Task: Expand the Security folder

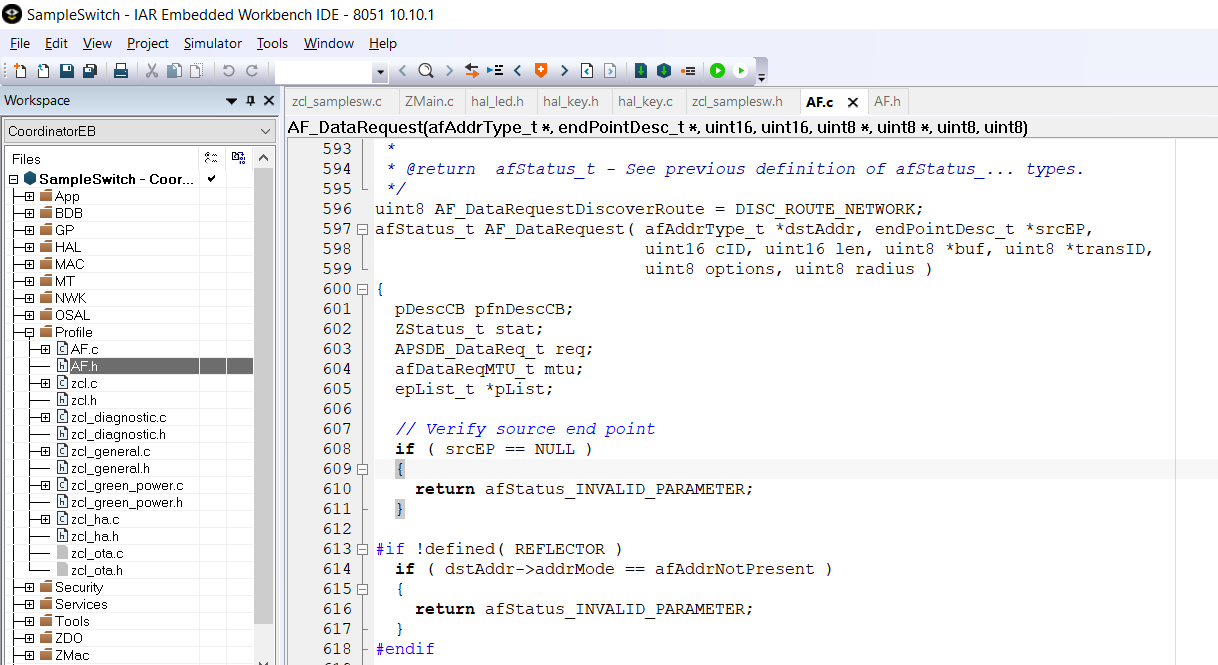Action: point(29,587)
